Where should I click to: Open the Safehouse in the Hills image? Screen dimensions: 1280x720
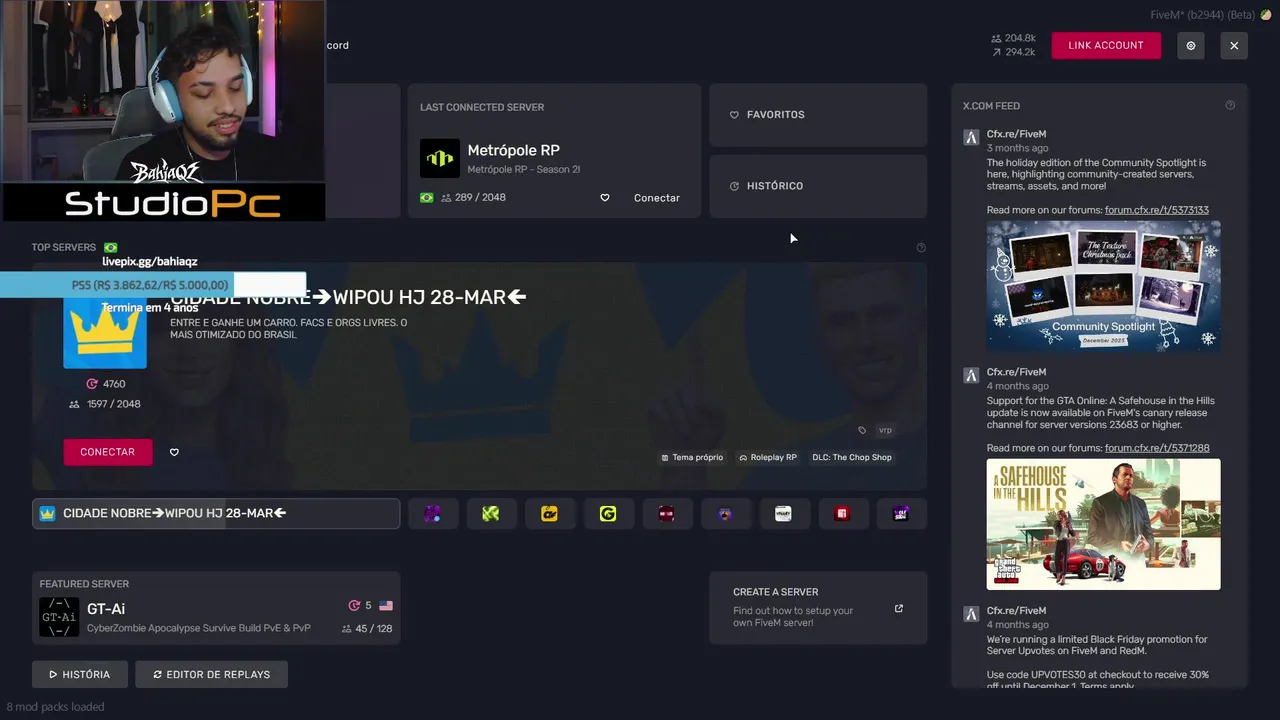pyautogui.click(x=1103, y=524)
